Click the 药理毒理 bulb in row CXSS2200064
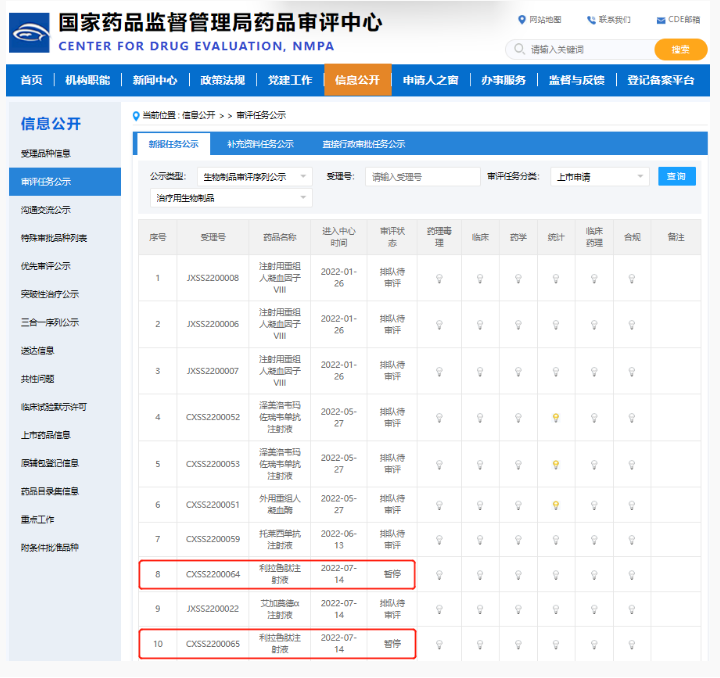 [x=439, y=575]
